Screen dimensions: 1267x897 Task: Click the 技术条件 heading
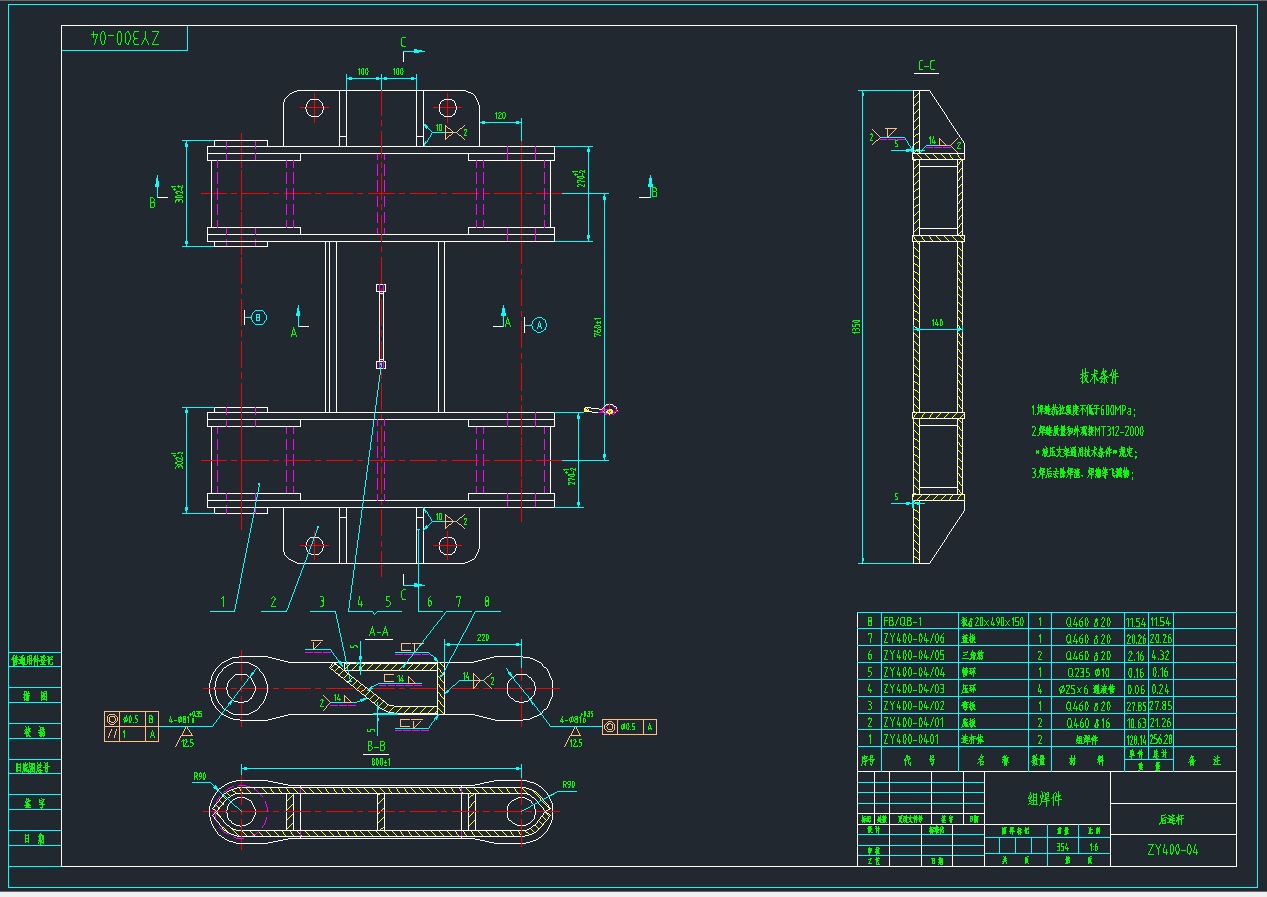click(x=1099, y=377)
